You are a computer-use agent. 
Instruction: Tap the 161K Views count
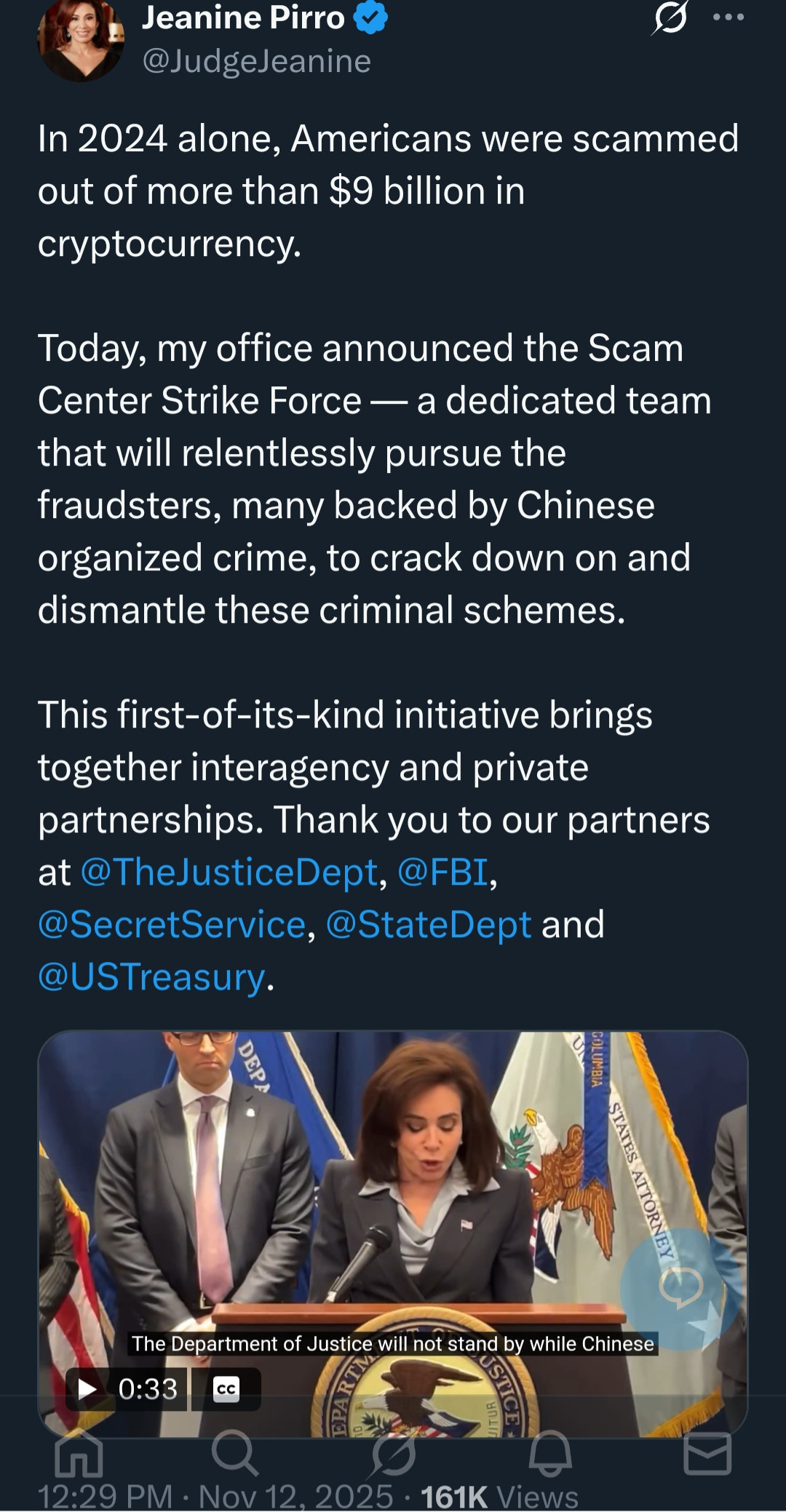coord(499,1497)
